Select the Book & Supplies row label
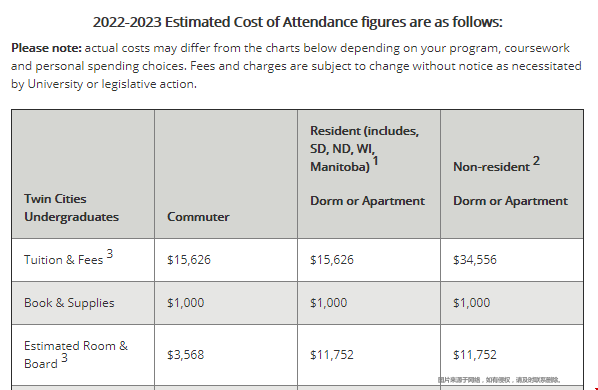The width and height of the screenshot is (598, 390). coord(69,303)
